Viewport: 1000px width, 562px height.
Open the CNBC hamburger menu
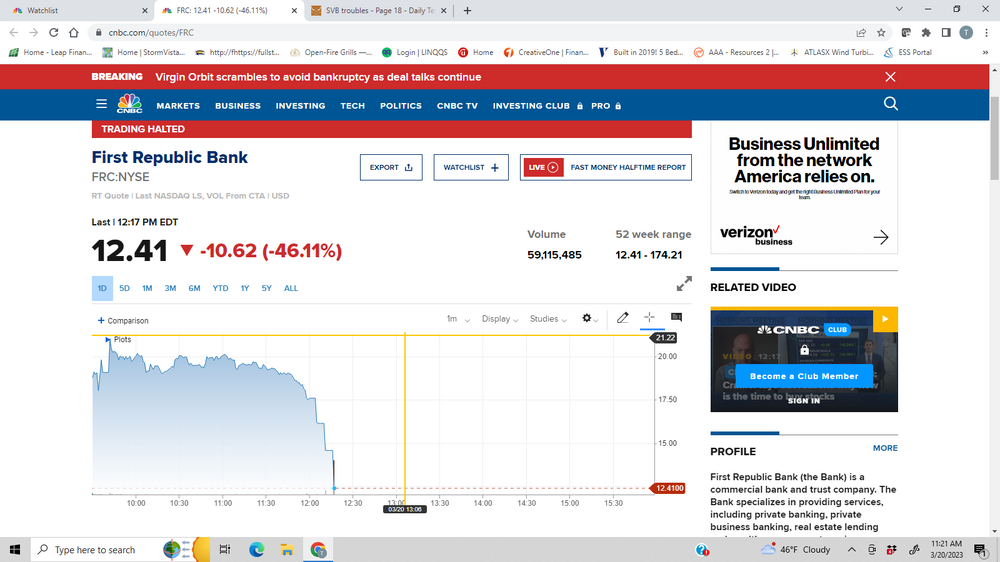[x=101, y=104]
